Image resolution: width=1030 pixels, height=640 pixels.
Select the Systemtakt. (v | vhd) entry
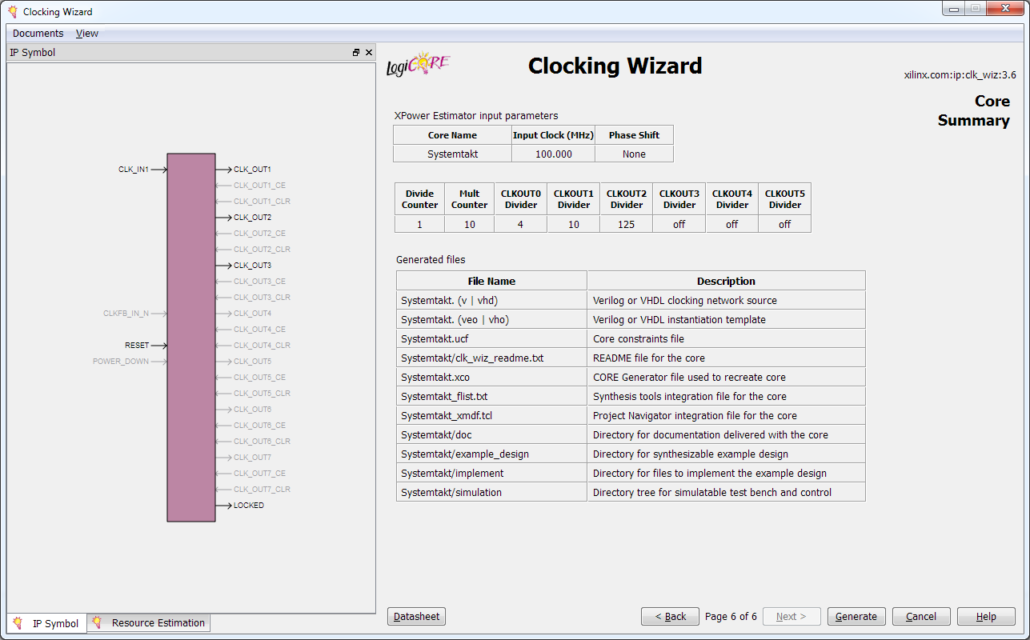(449, 300)
